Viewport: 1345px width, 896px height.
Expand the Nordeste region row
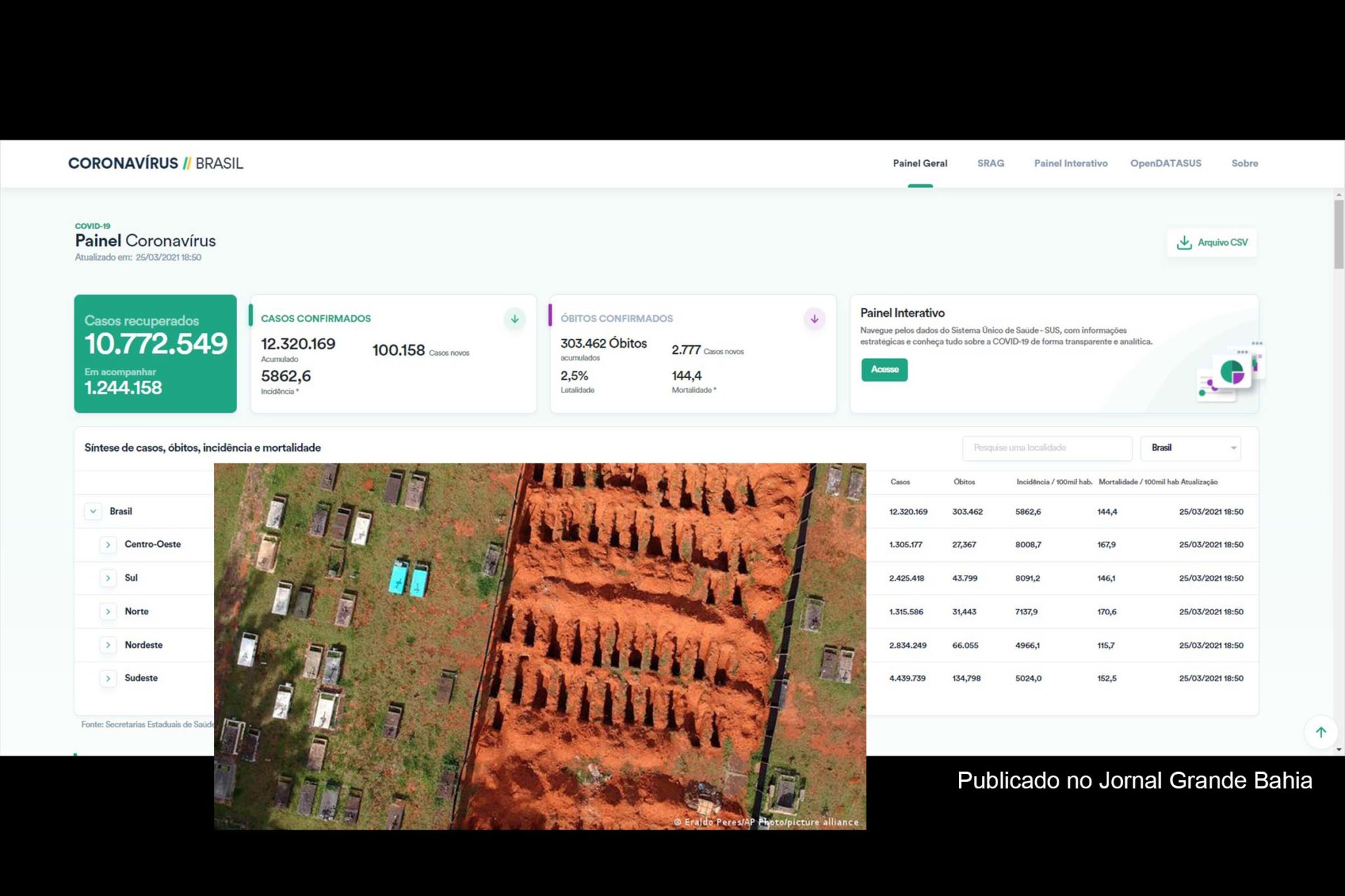pos(108,645)
